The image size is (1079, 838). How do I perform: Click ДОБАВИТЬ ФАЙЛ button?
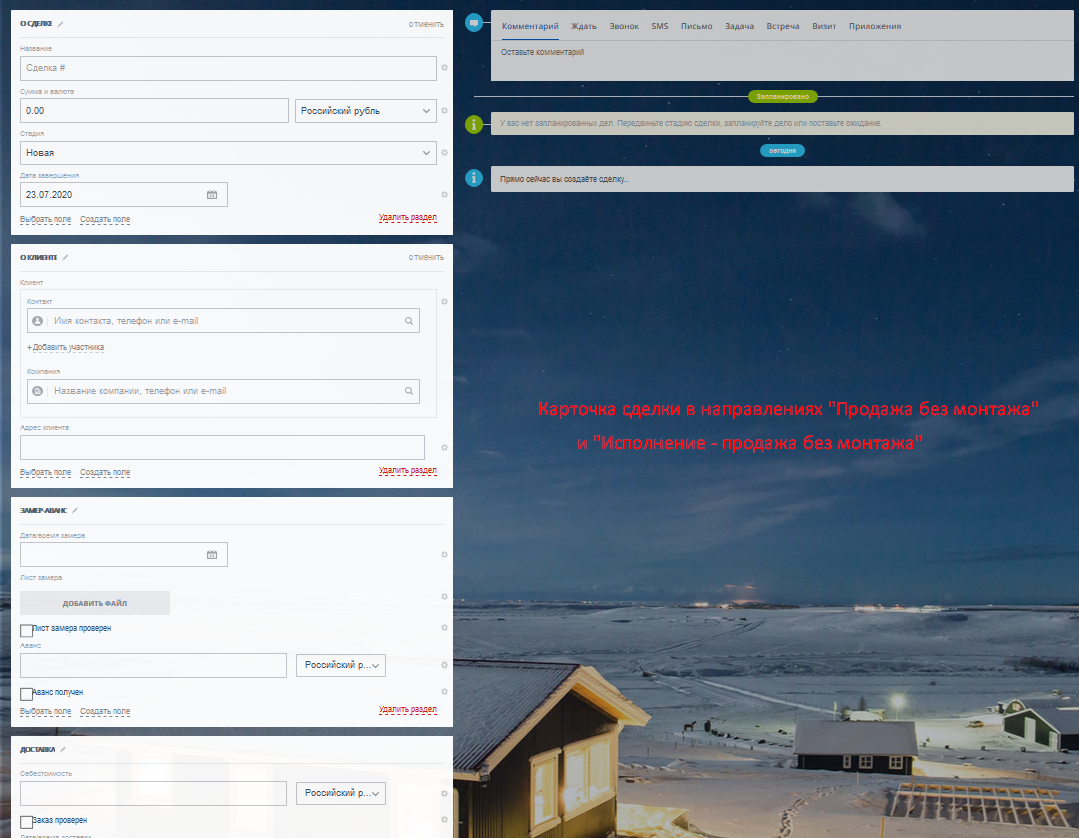click(x=95, y=603)
